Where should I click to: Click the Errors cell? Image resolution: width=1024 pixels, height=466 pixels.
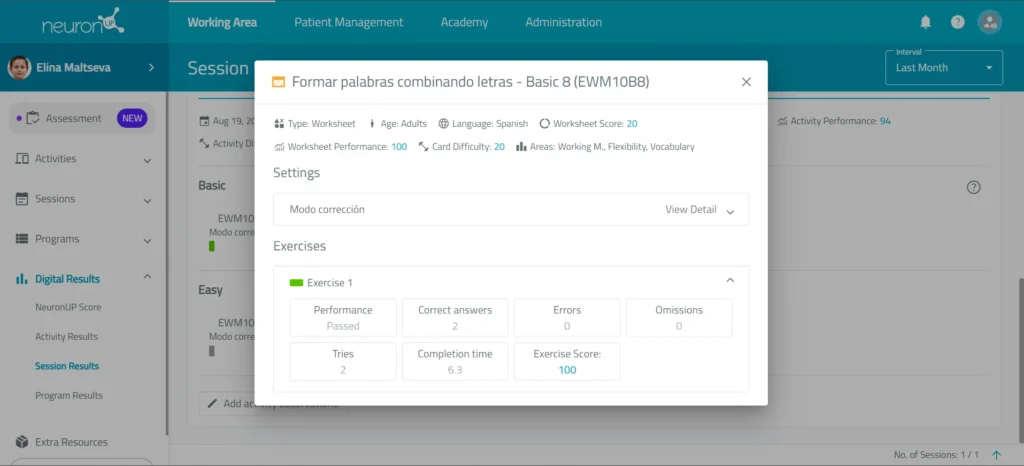point(567,318)
